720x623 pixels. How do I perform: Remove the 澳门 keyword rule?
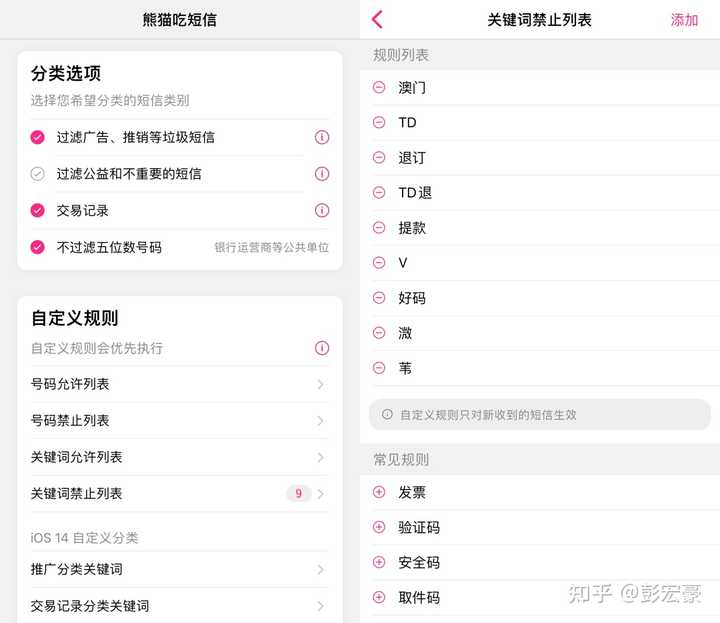tap(379, 88)
